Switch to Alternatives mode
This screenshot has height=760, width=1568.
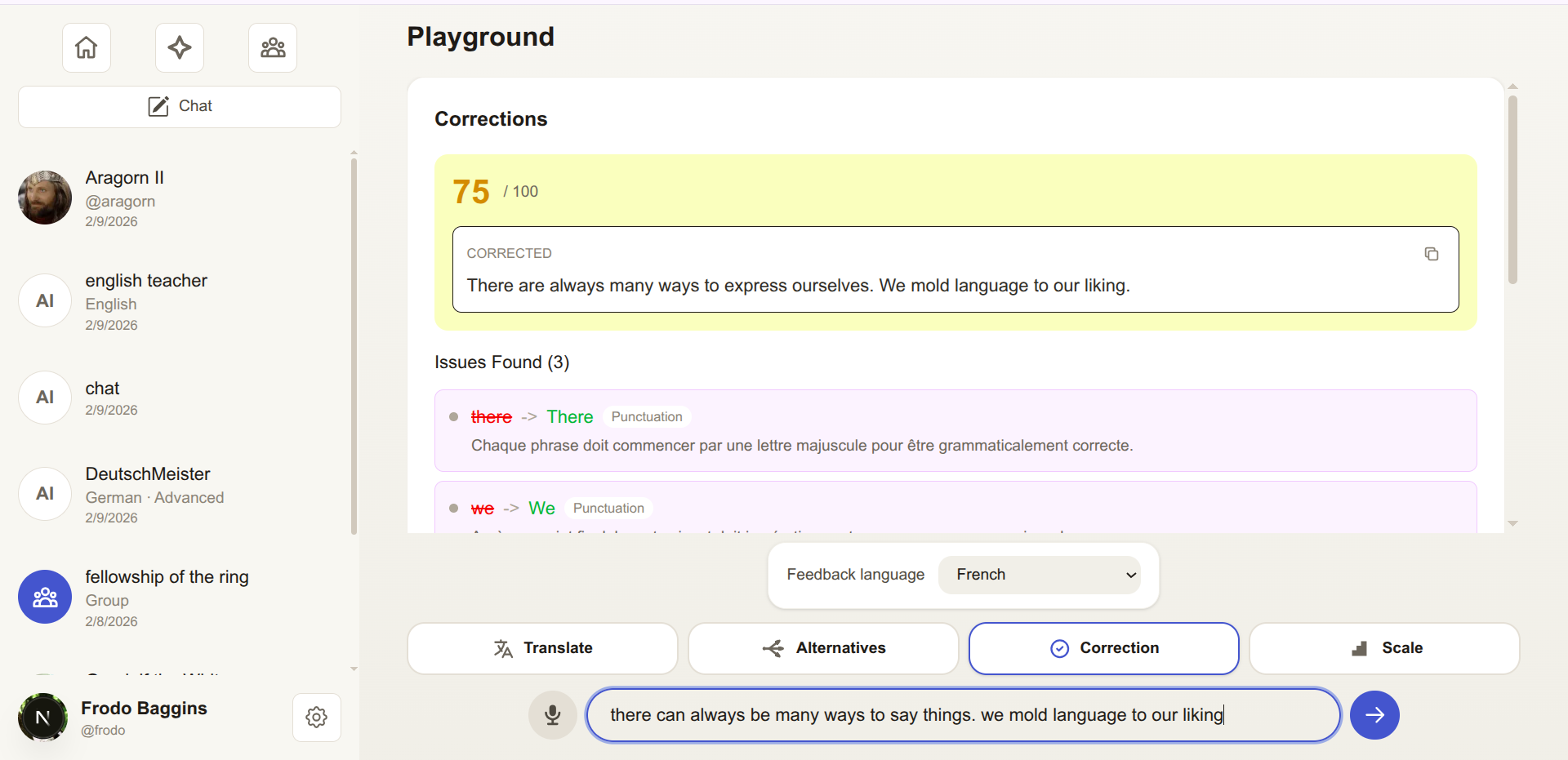823,648
